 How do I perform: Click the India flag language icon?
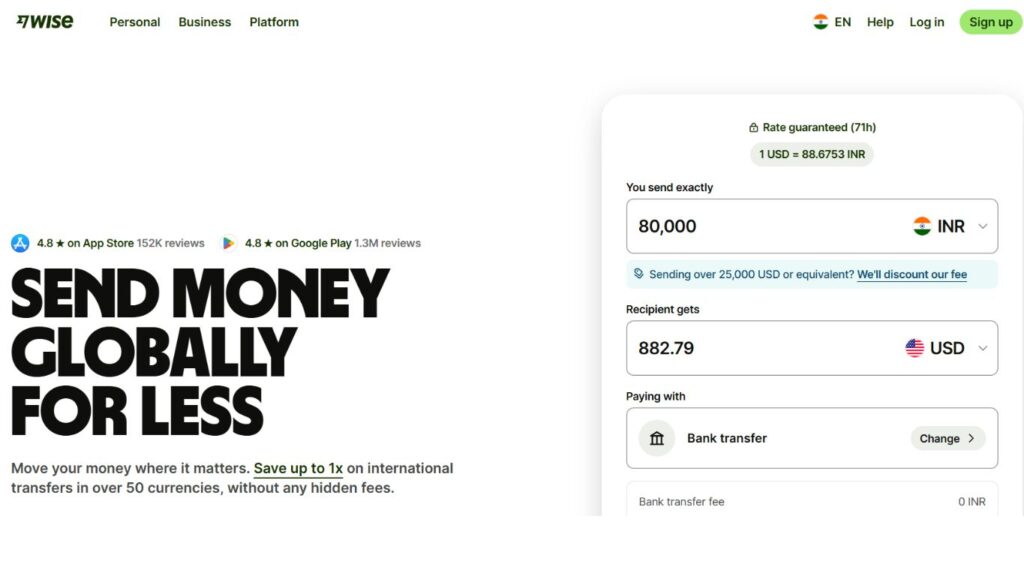[821, 21]
